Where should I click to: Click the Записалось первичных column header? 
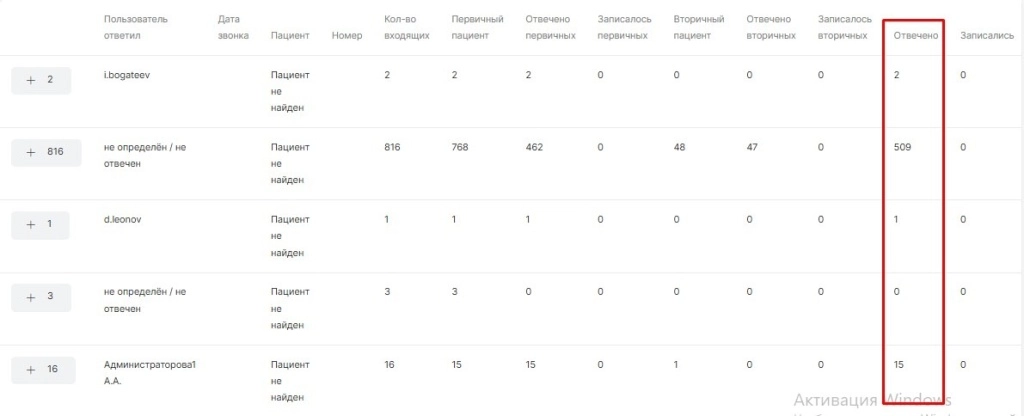[621, 27]
